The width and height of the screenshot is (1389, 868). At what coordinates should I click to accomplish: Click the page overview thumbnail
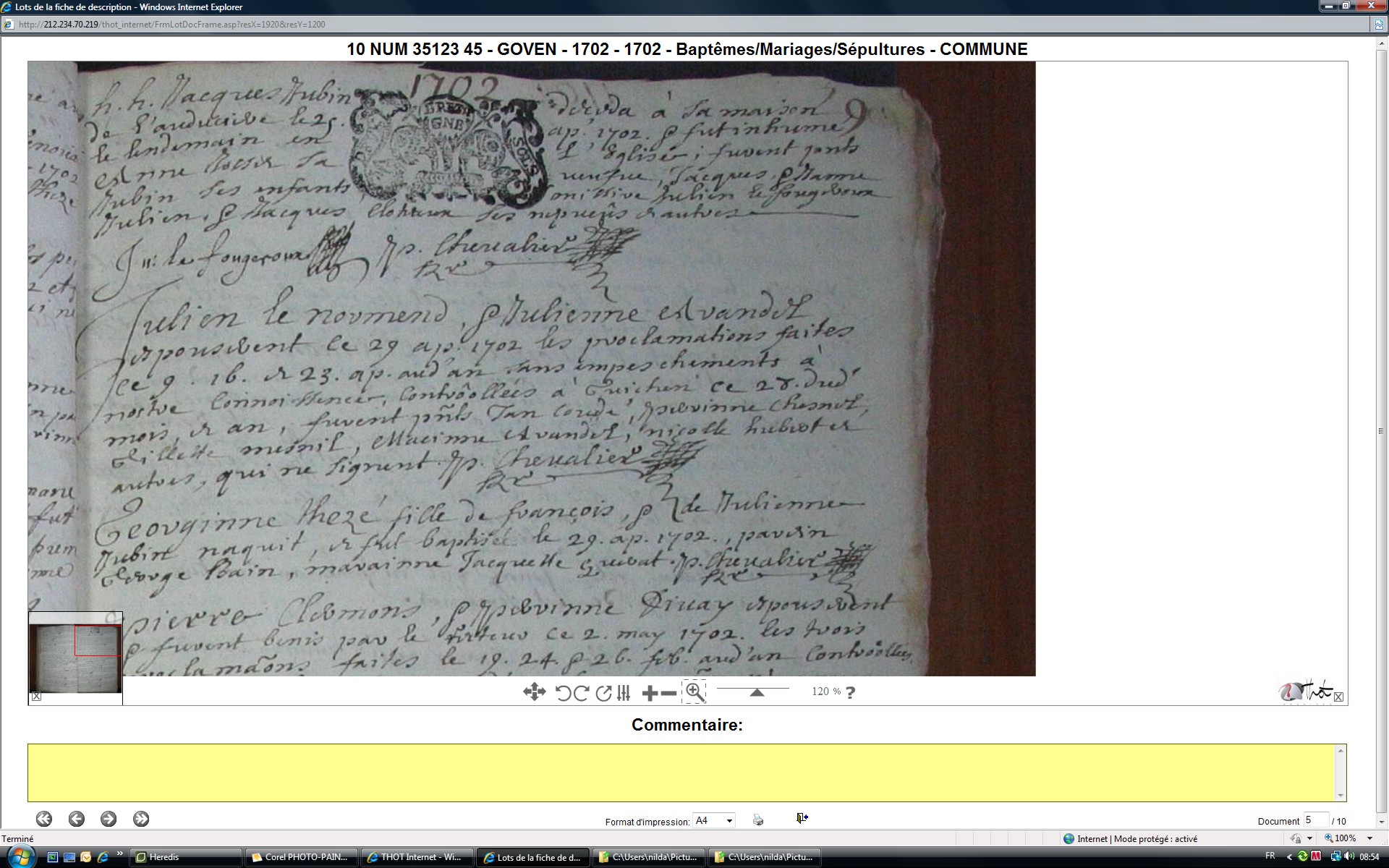(x=75, y=659)
